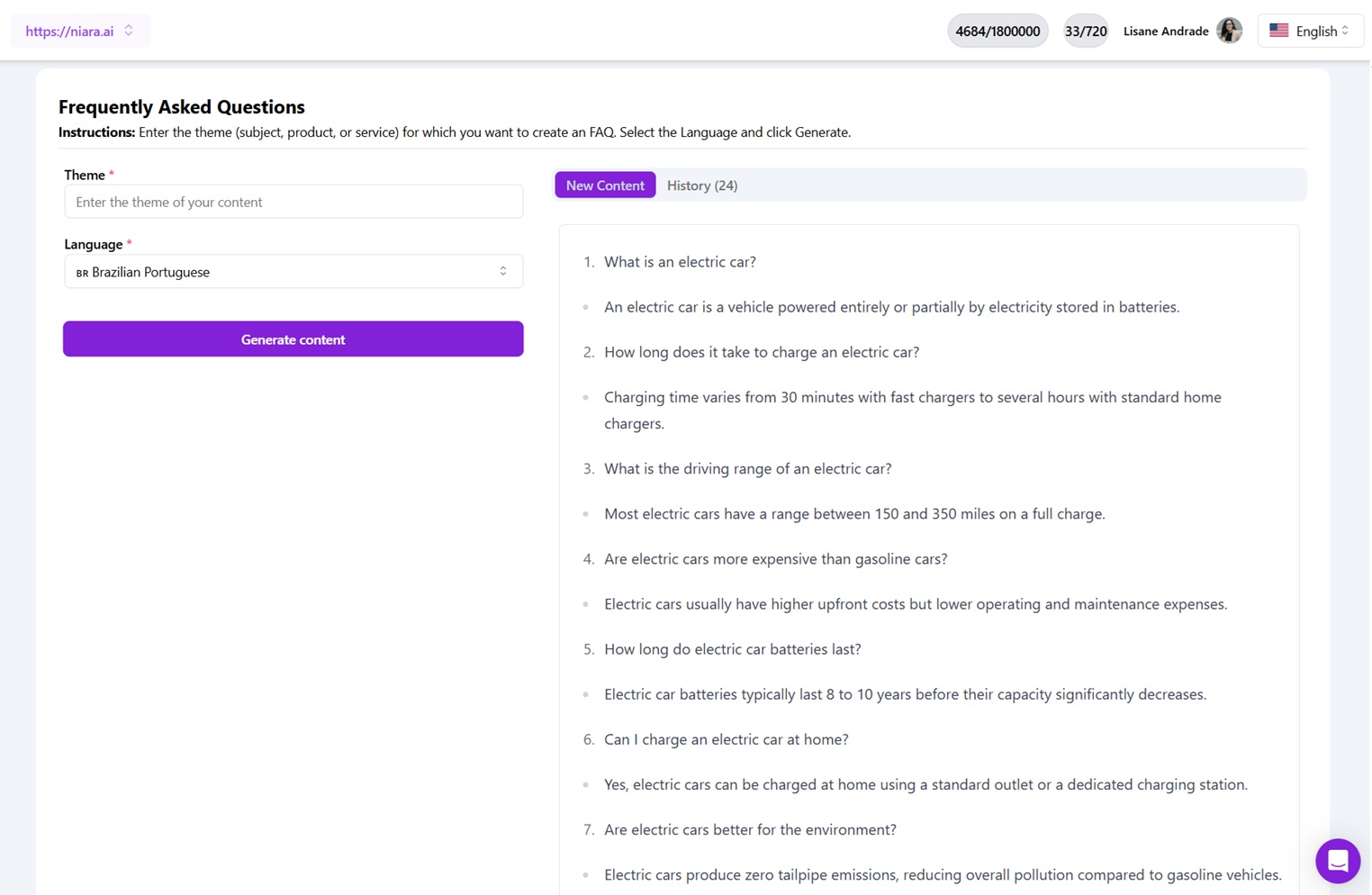Open the Brazilian Portuguese language dropdown
This screenshot has height=895, width=1372.
tap(293, 271)
